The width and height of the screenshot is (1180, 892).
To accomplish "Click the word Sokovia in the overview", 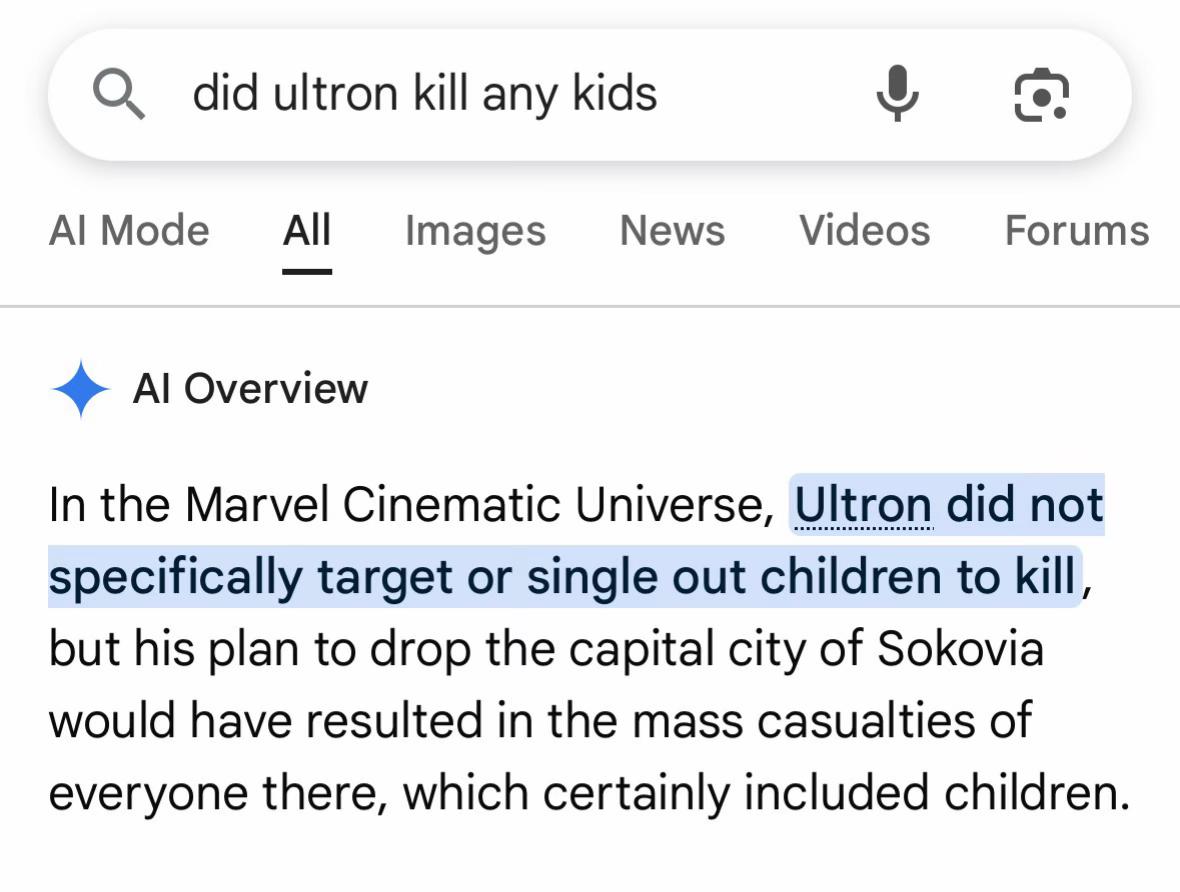I will (960, 648).
